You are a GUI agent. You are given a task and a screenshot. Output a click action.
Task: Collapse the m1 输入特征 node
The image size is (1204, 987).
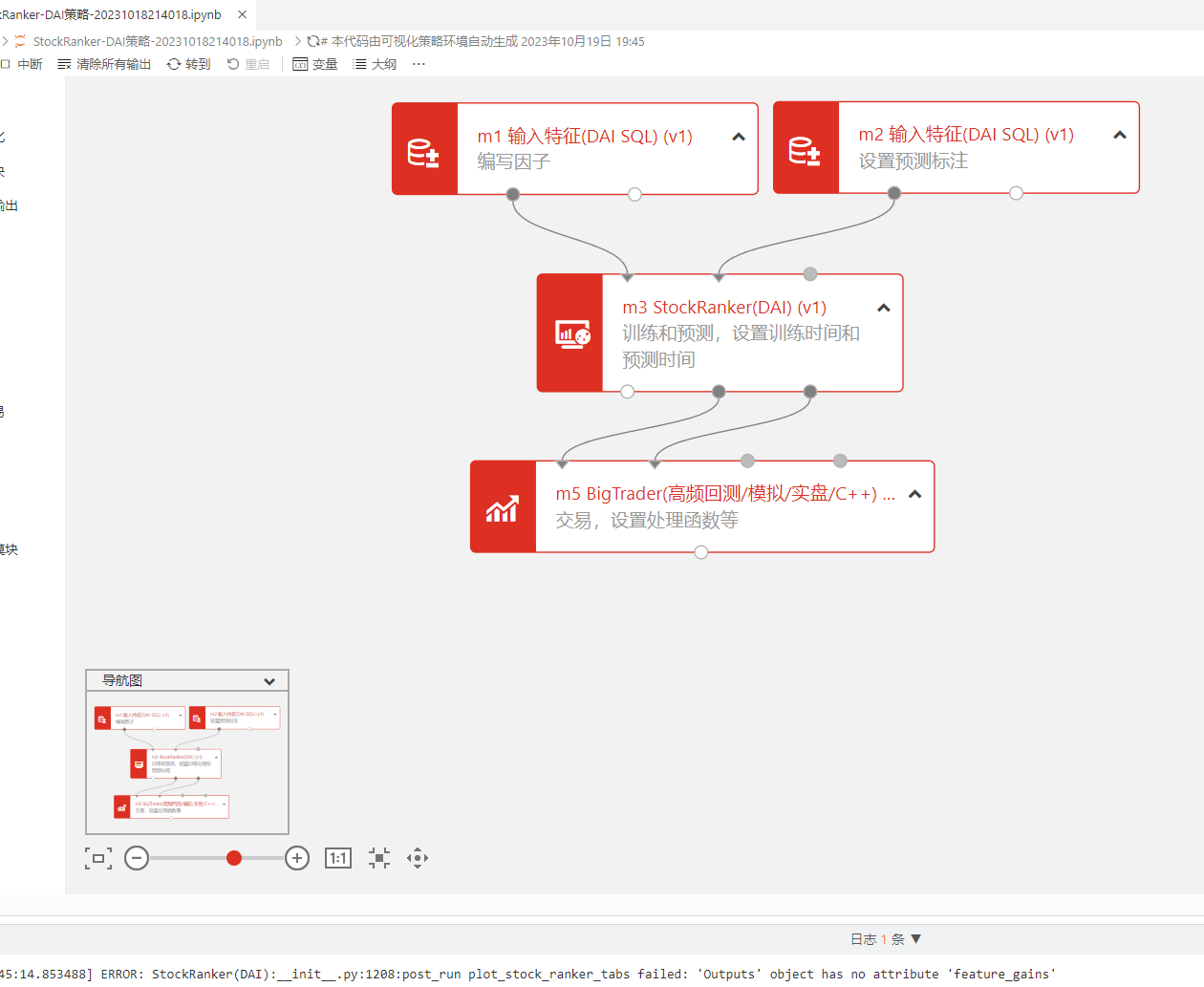tap(738, 137)
